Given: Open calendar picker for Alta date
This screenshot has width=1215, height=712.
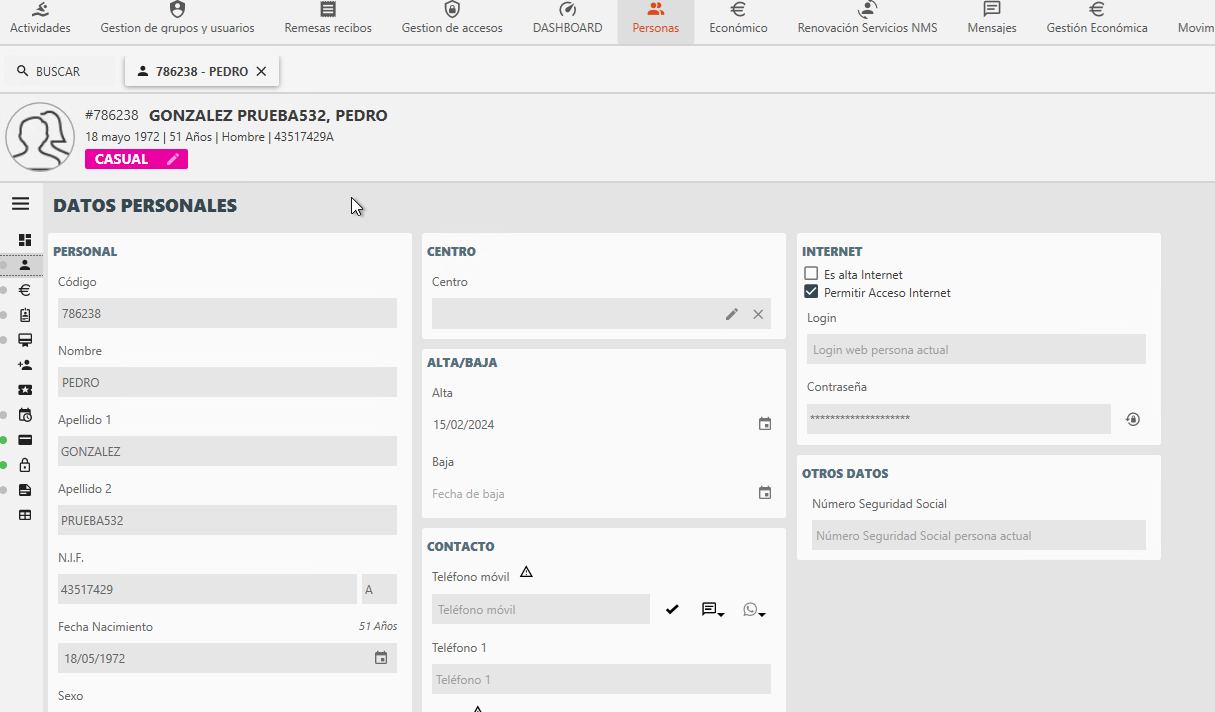Looking at the screenshot, I should click(765, 424).
